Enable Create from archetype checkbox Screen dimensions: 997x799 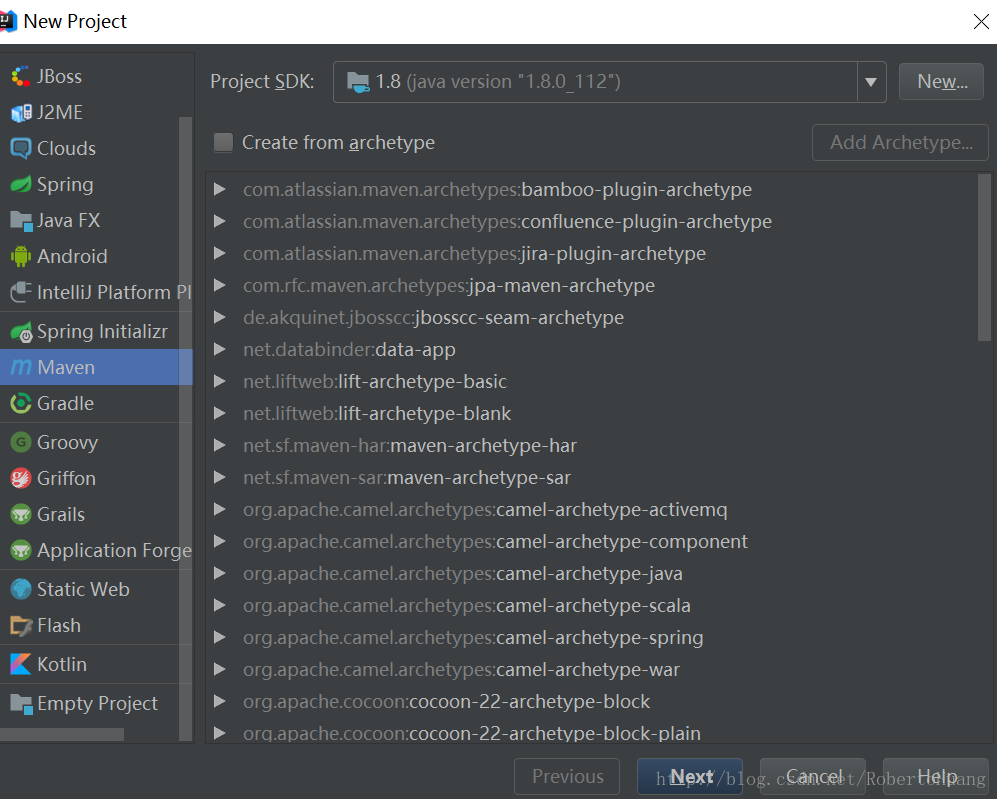(223, 143)
